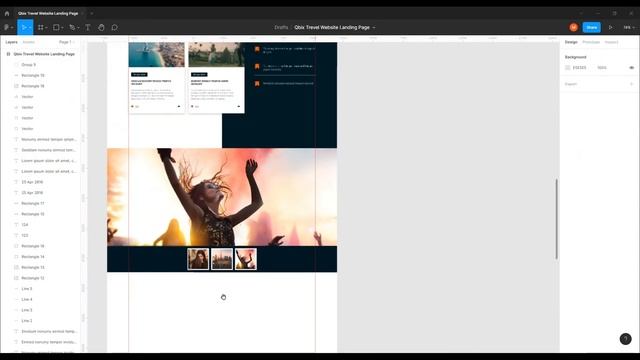The height and width of the screenshot is (360, 640).
Task: Switch to the Layers tab
Action: pyautogui.click(x=11, y=42)
